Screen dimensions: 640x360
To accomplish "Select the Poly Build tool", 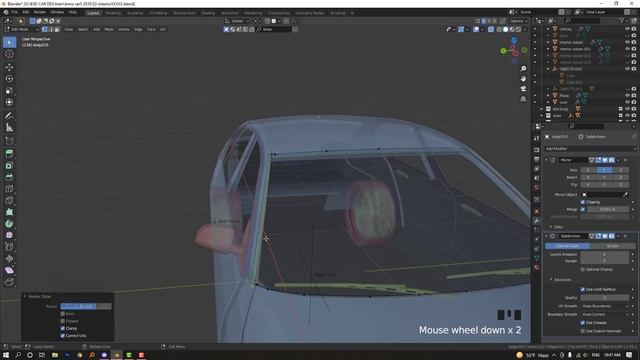I will point(9,212).
